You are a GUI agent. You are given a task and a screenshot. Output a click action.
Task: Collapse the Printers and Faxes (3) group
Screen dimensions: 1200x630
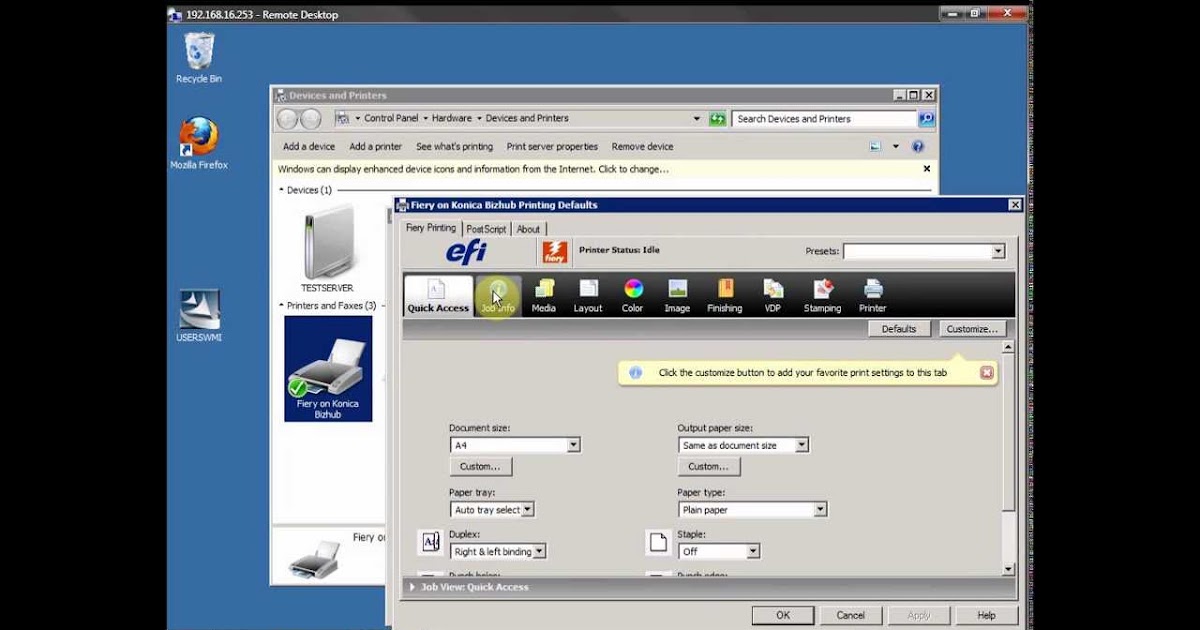tap(281, 306)
